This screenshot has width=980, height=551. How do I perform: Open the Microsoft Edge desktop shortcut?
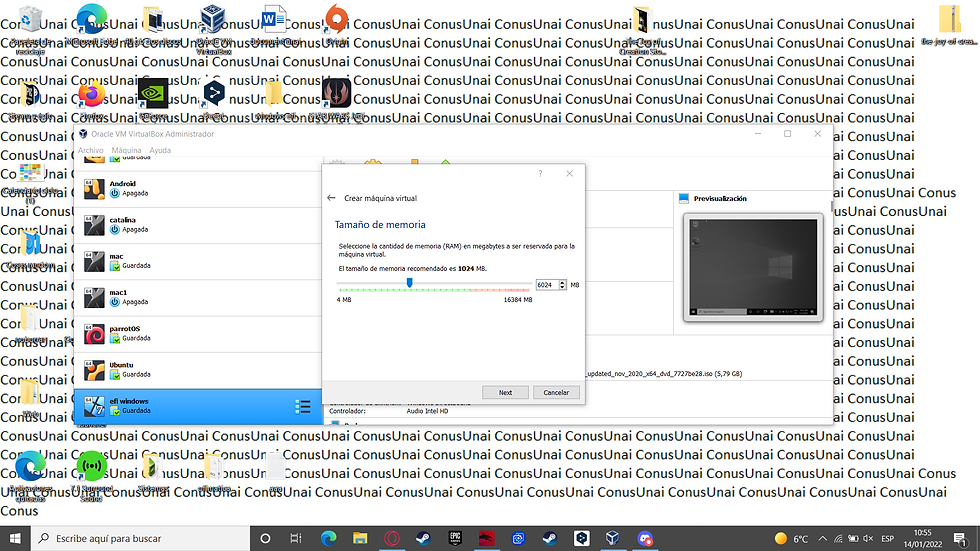[91, 25]
